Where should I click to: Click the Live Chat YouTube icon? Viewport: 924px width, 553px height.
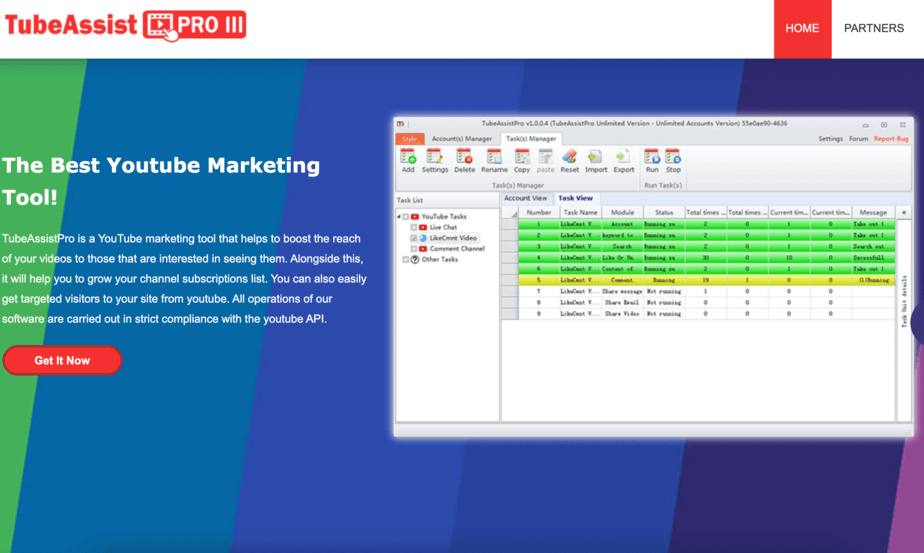423,228
